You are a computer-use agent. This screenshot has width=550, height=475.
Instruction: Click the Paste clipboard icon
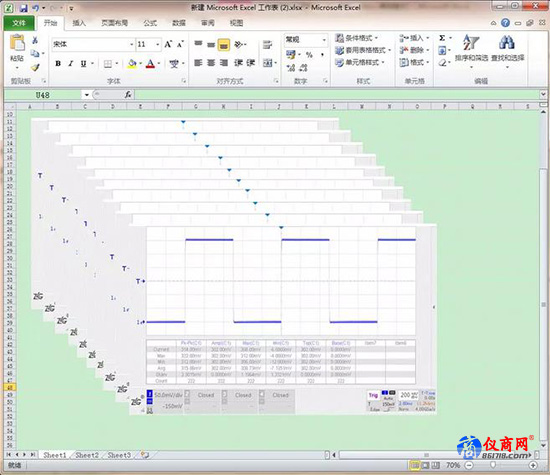(17, 43)
